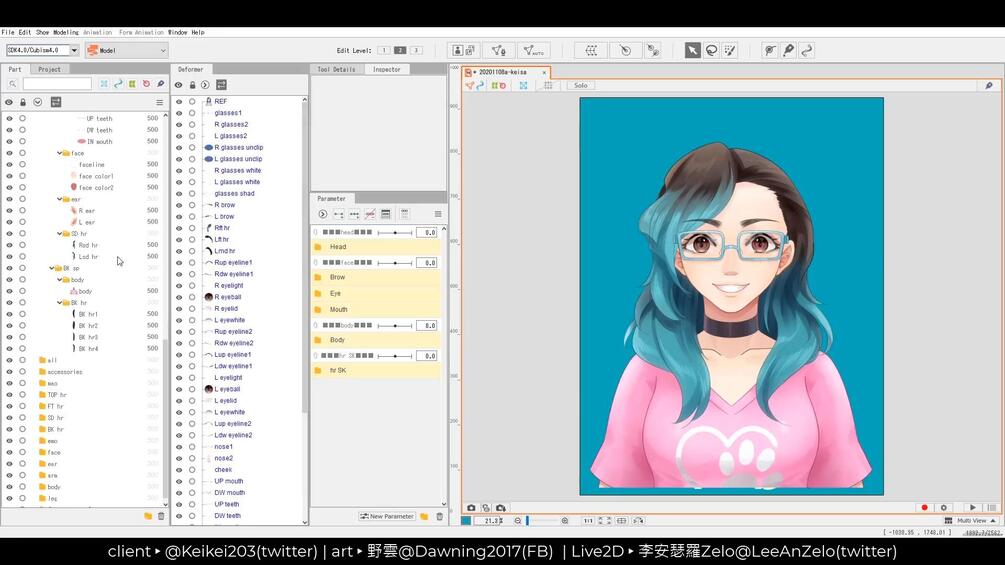Click the search icon in Part panel
The width and height of the screenshot is (1005, 565).
[x=12, y=84]
